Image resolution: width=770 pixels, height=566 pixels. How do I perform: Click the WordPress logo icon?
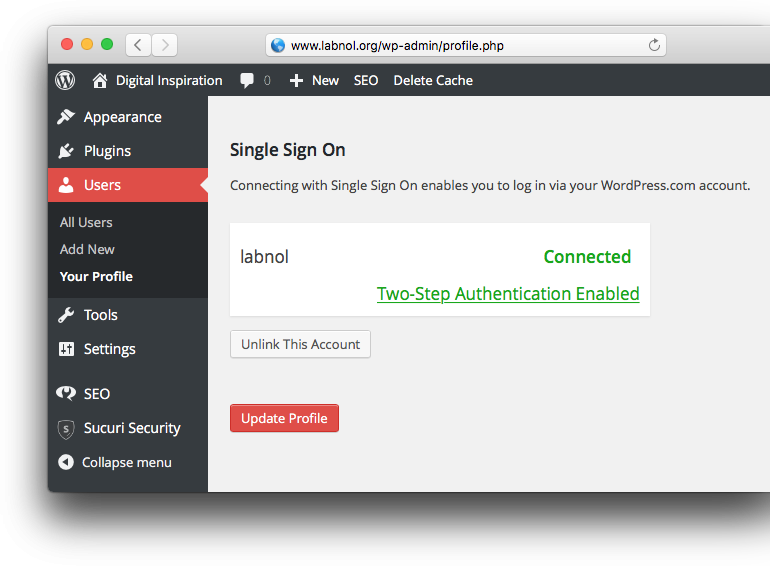click(65, 80)
